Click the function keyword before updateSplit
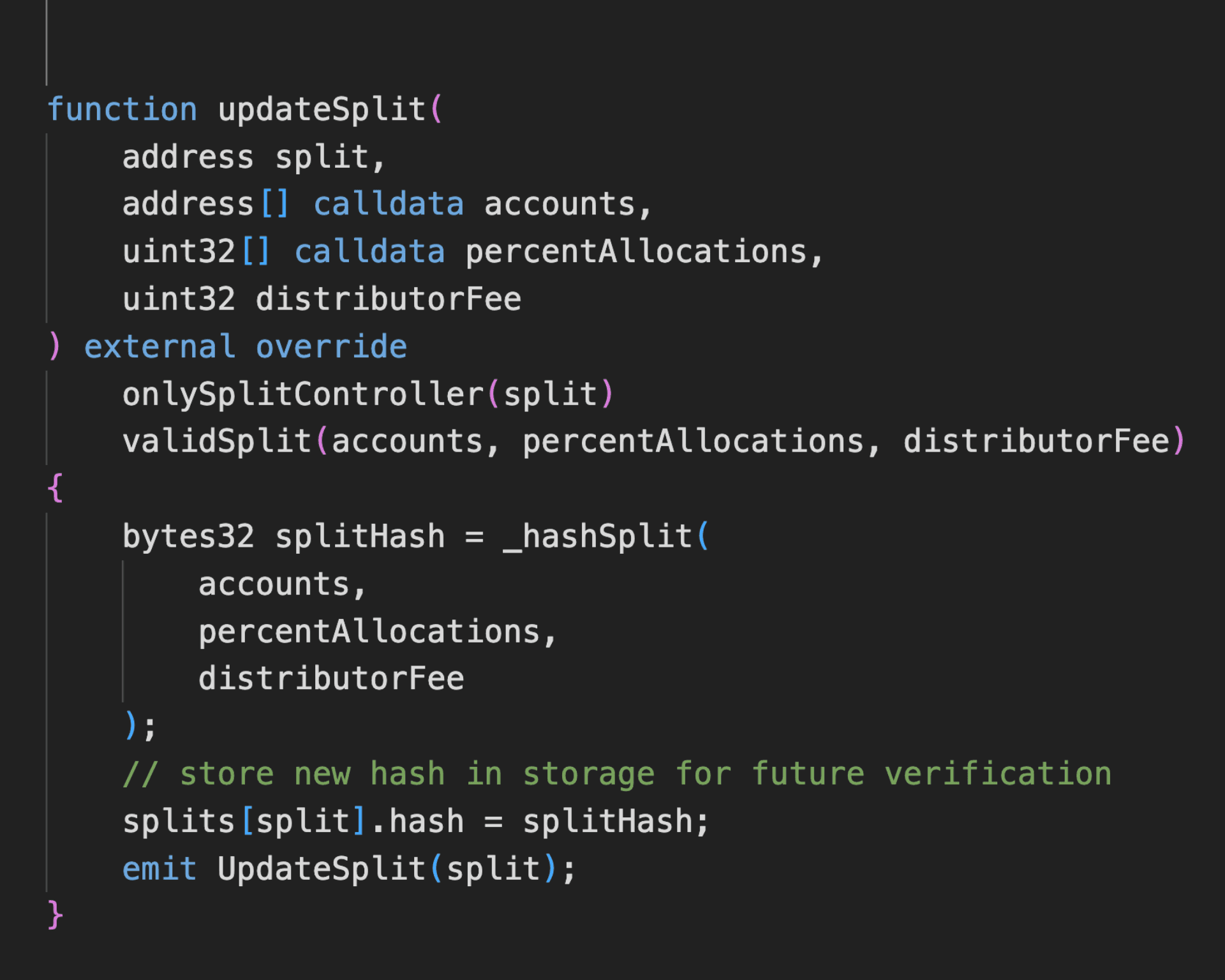The height and width of the screenshot is (980, 1225). tap(122, 109)
